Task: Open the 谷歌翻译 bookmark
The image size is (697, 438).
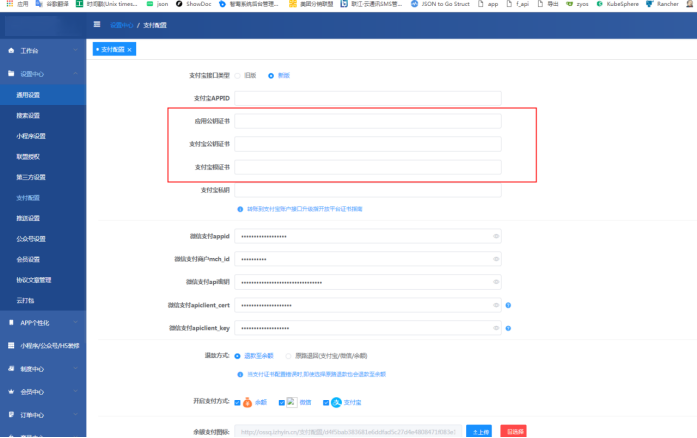Action: (x=52, y=4)
